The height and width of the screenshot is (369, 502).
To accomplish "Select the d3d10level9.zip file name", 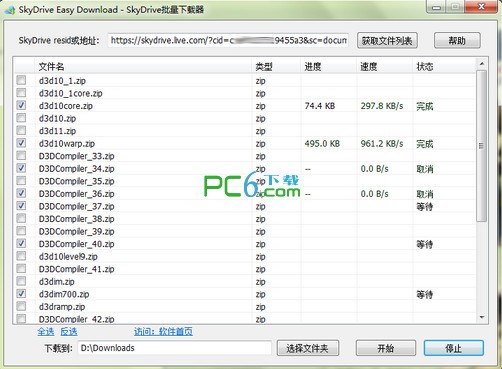I will pos(68,257).
